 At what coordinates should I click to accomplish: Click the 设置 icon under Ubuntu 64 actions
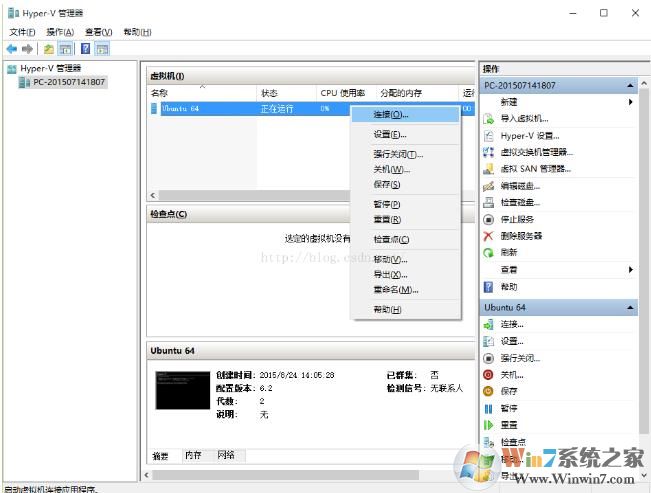[x=489, y=341]
